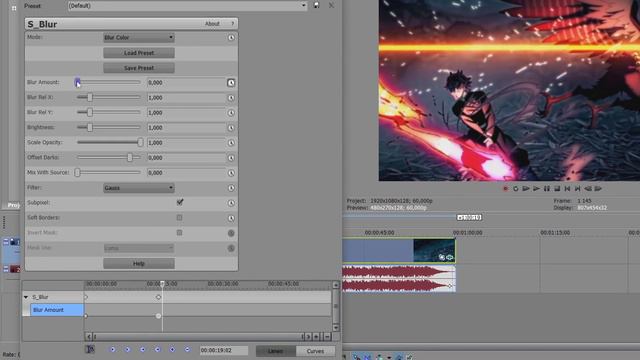Toggle Loop Playback in preview transport

[x=516, y=189]
